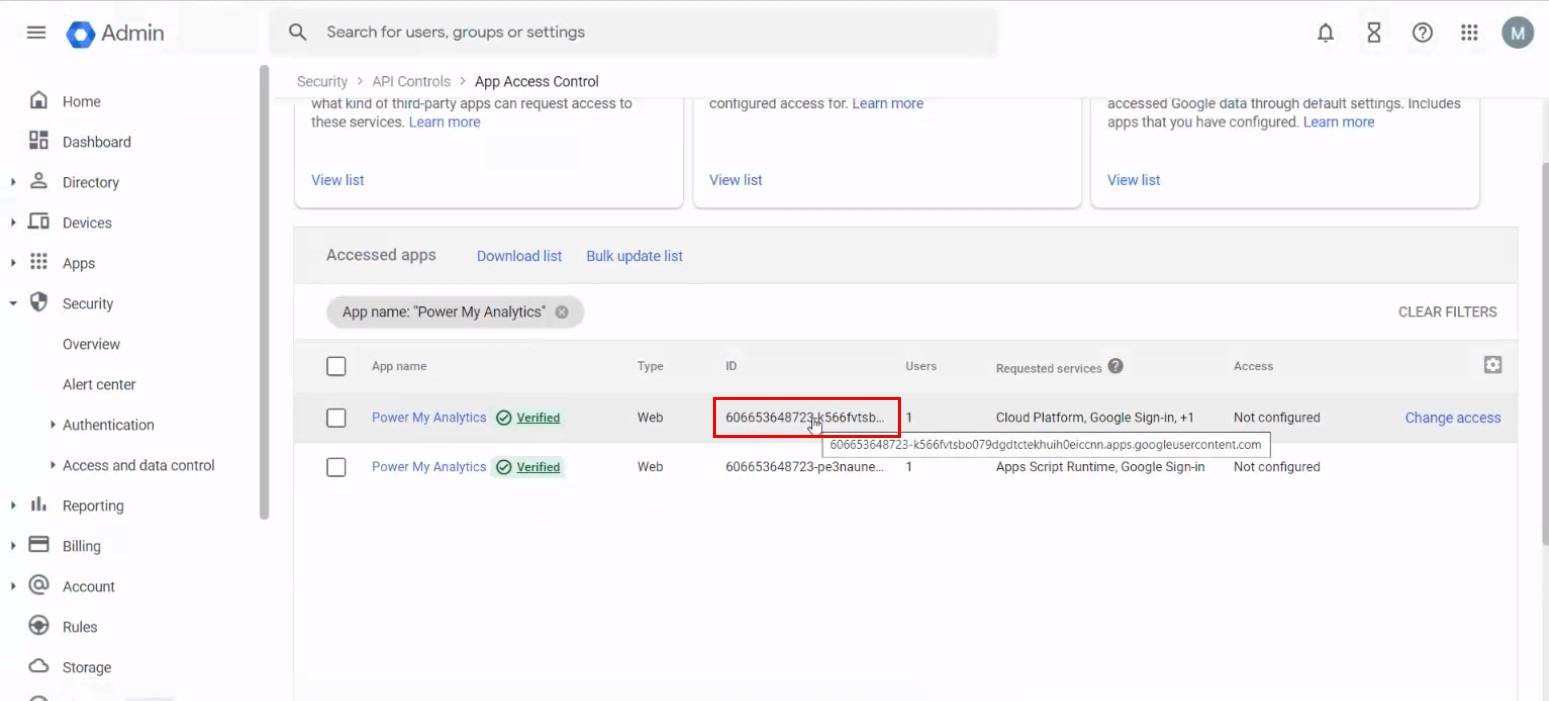
Task: Open the Google apps grid launcher
Action: pos(1468,33)
